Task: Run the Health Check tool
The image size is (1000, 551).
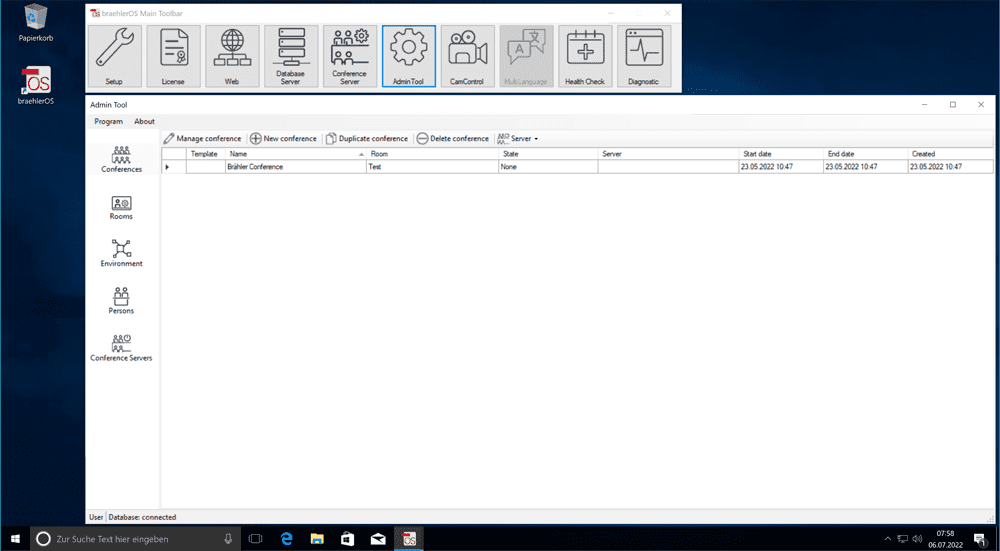Action: click(585, 56)
